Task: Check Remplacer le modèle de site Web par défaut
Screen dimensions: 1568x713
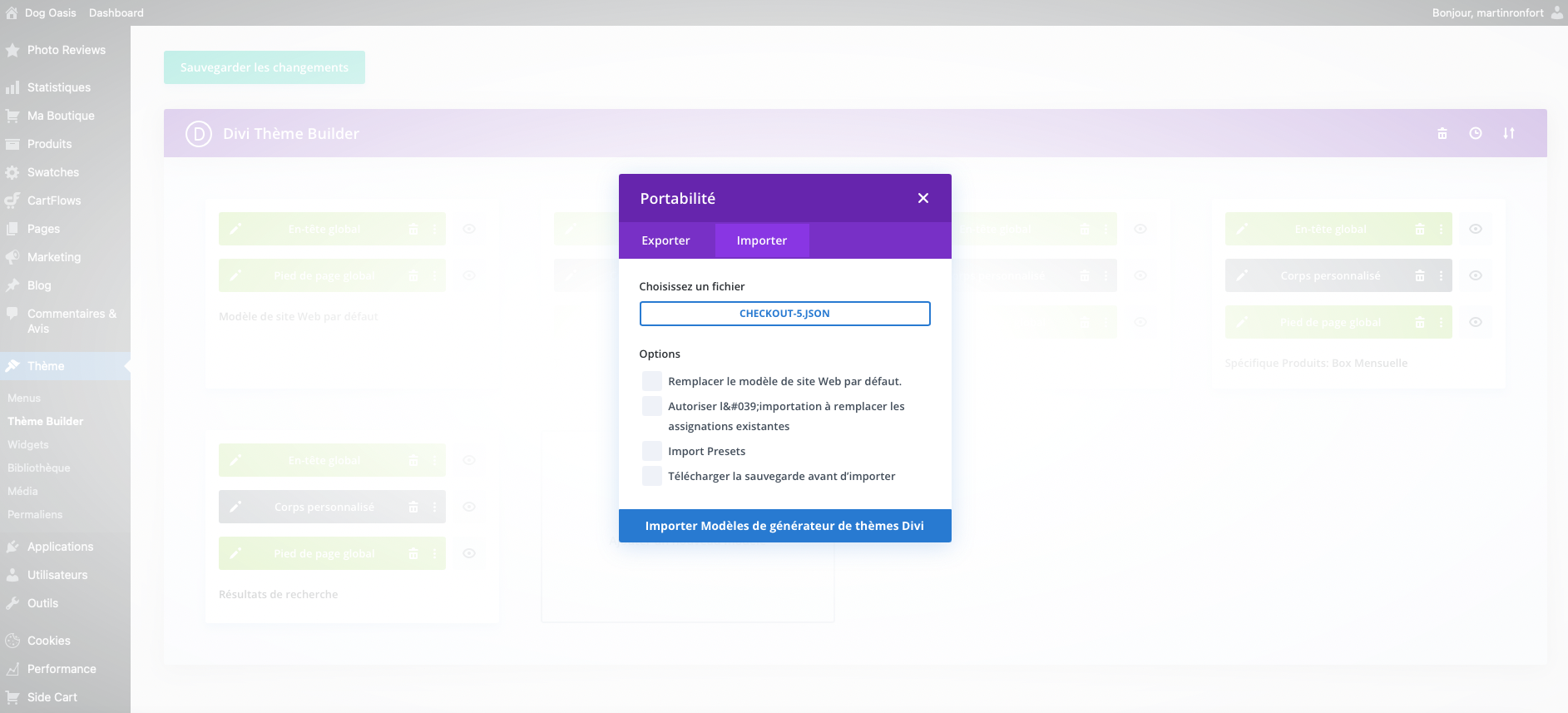Action: pos(652,381)
